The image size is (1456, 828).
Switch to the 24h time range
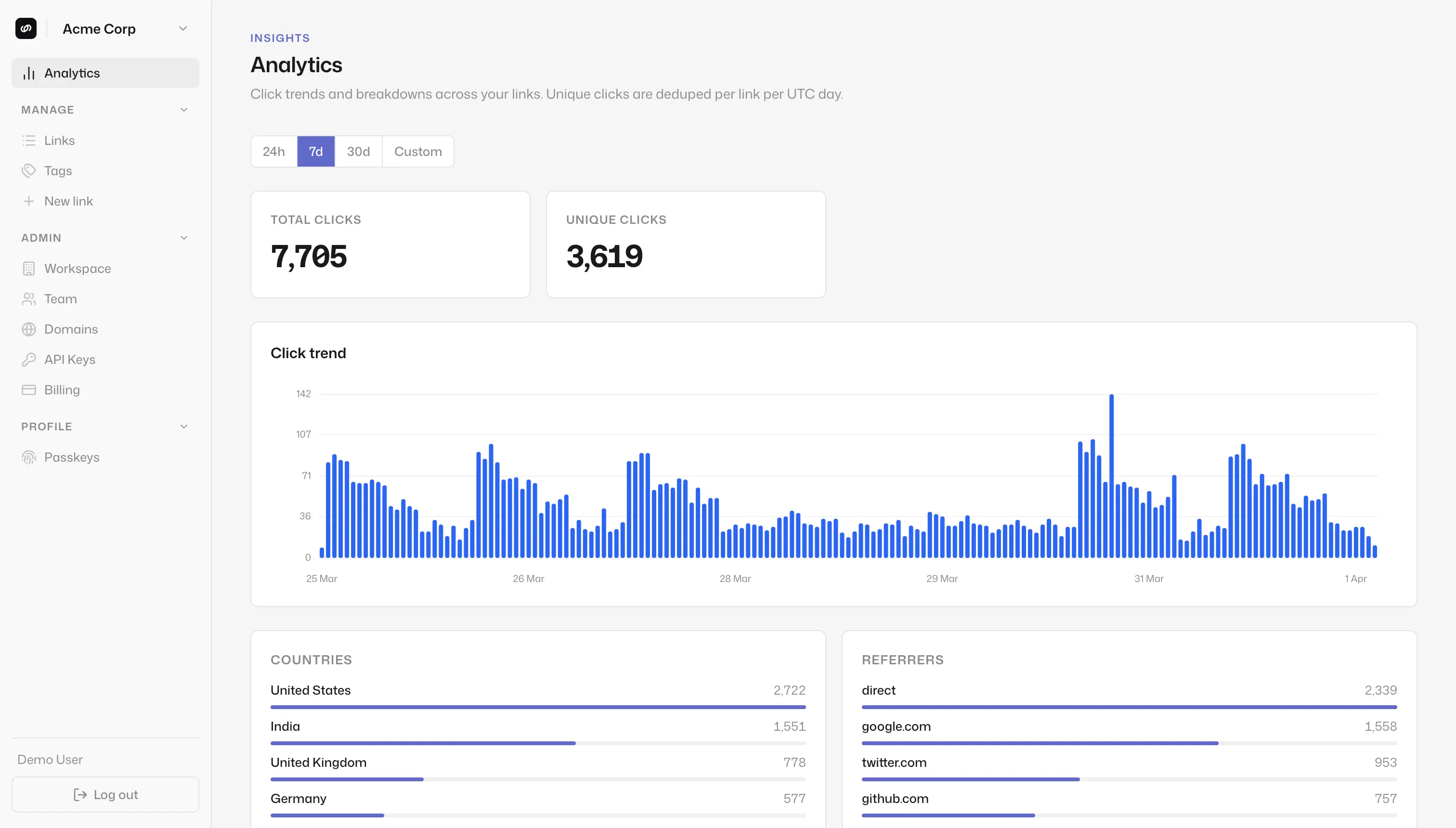(273, 151)
